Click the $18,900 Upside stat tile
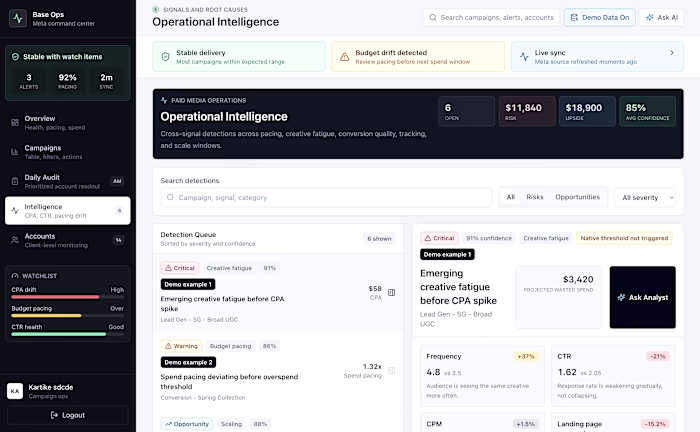The width and height of the screenshot is (700, 432). click(587, 111)
